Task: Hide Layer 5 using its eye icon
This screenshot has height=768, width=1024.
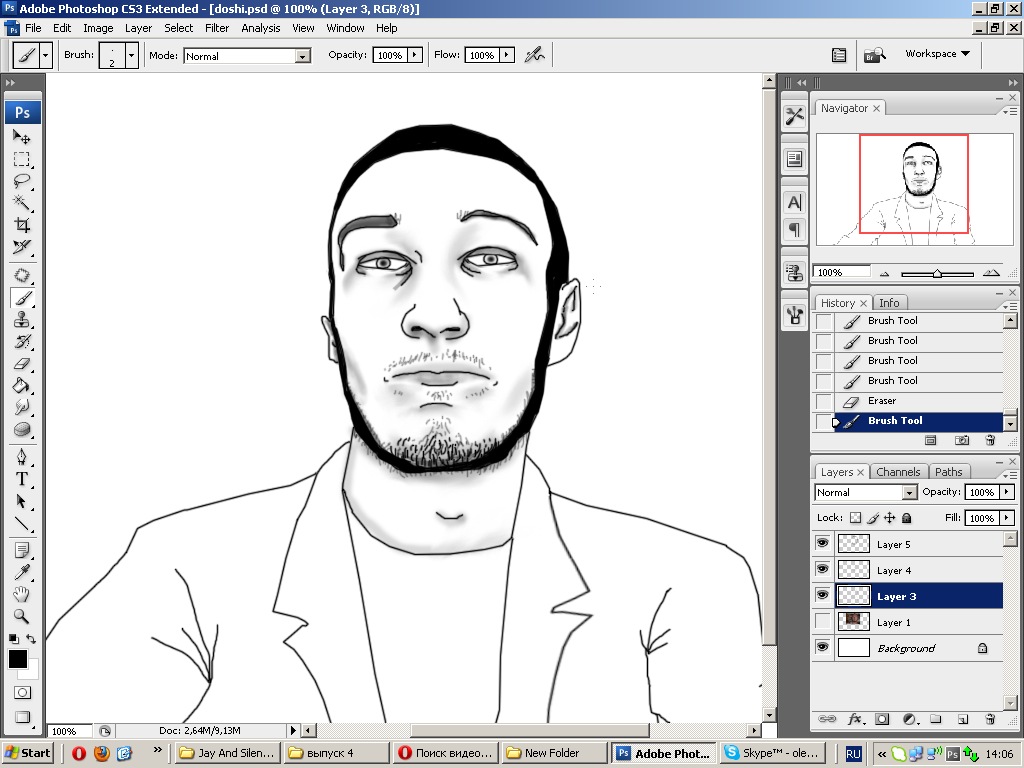Action: [x=823, y=543]
